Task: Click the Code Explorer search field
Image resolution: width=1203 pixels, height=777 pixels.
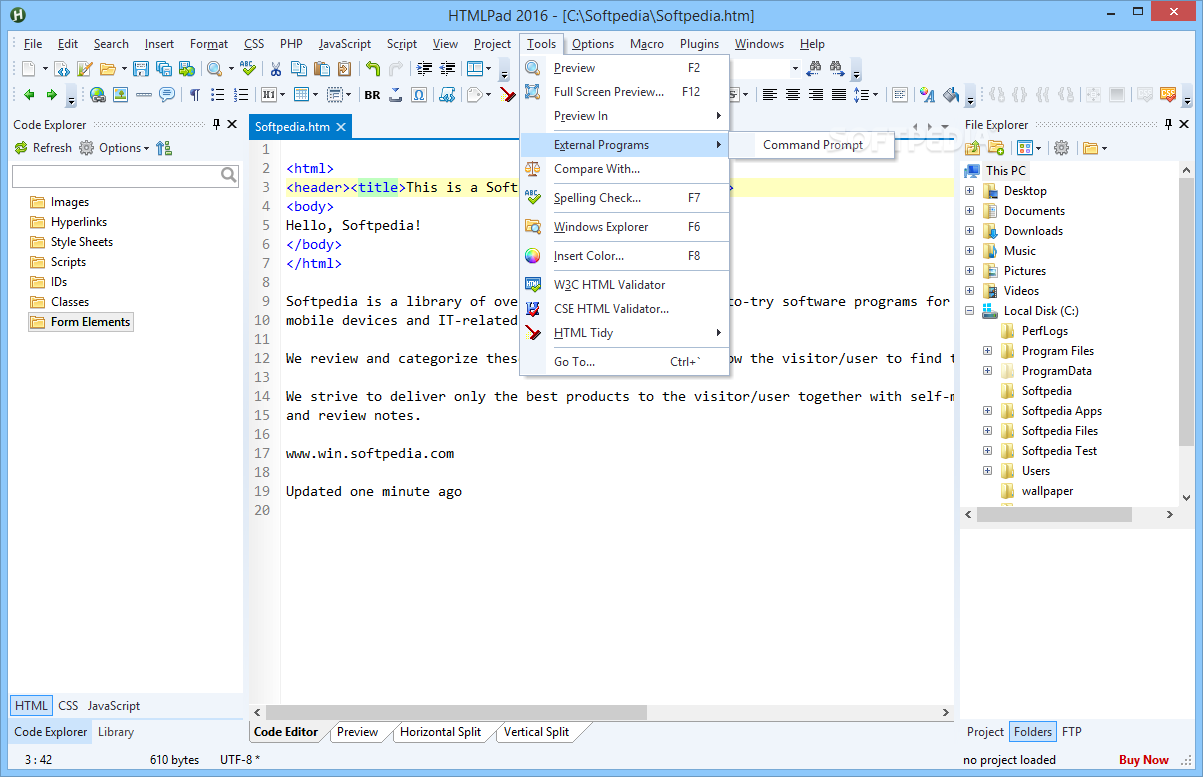Action: (x=116, y=176)
